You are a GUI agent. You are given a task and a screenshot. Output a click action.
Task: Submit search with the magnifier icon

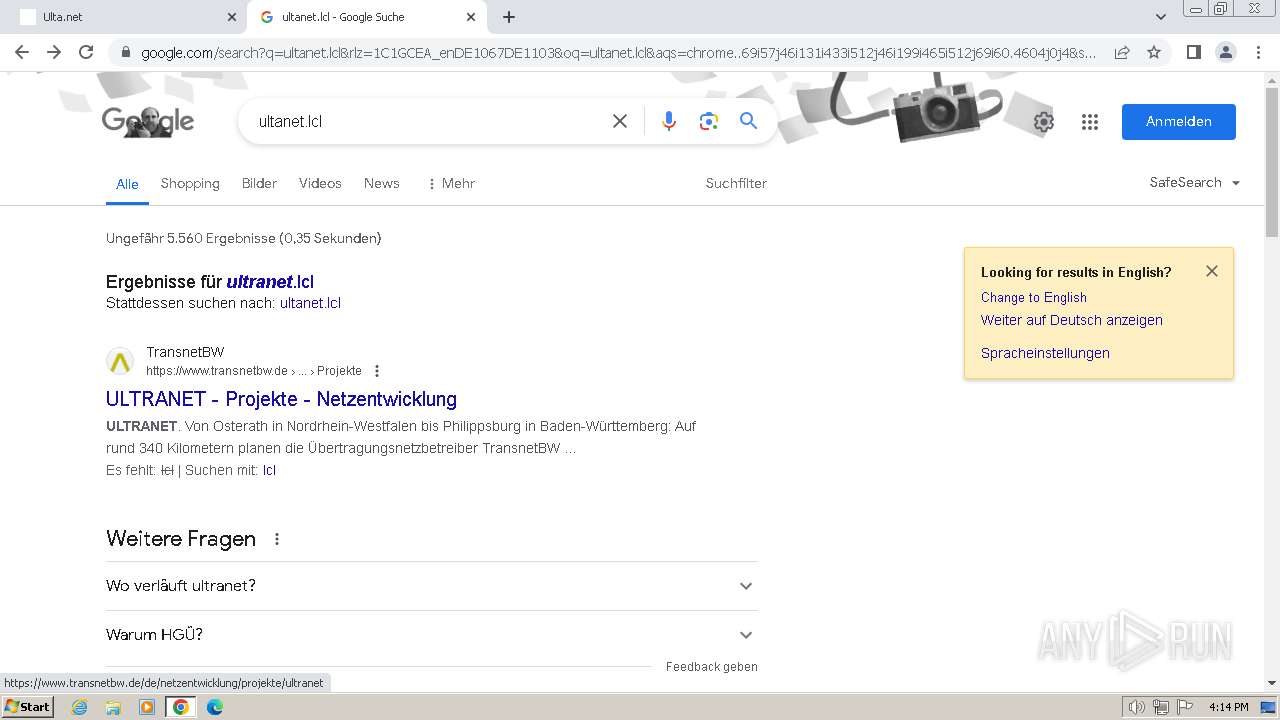click(748, 121)
